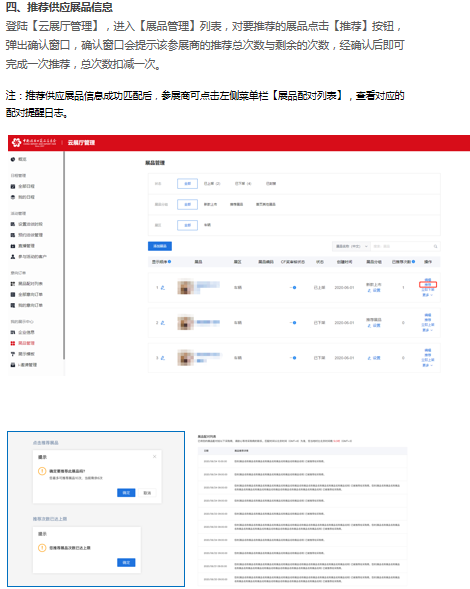Toggle the blue CF status dot in first row

294,287
